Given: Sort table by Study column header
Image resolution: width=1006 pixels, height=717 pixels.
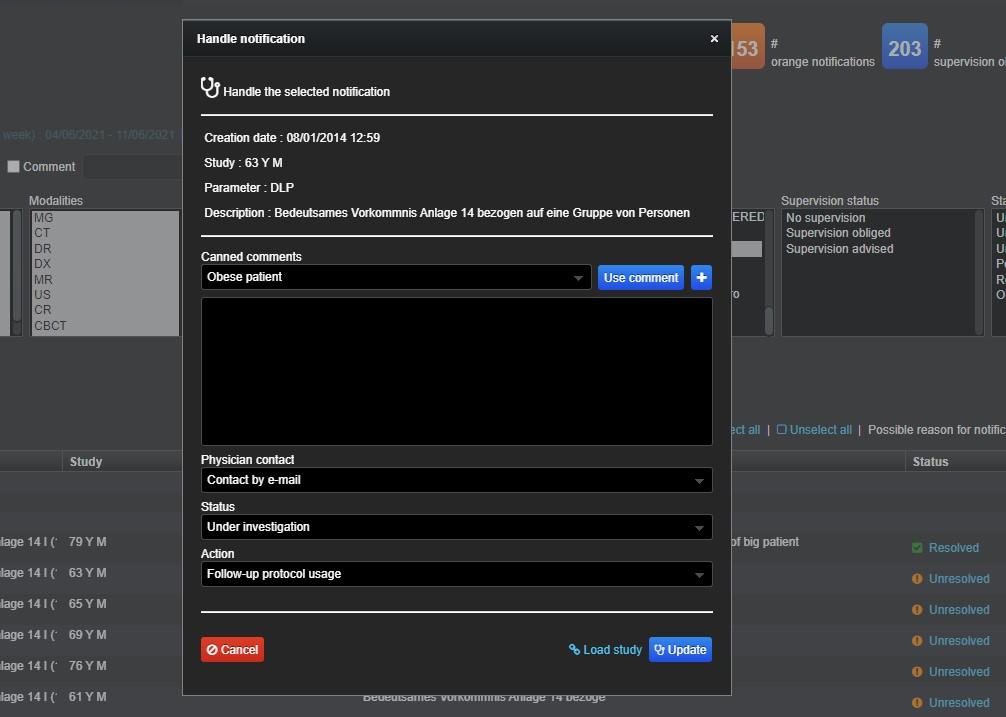Looking at the screenshot, I should point(86,462).
